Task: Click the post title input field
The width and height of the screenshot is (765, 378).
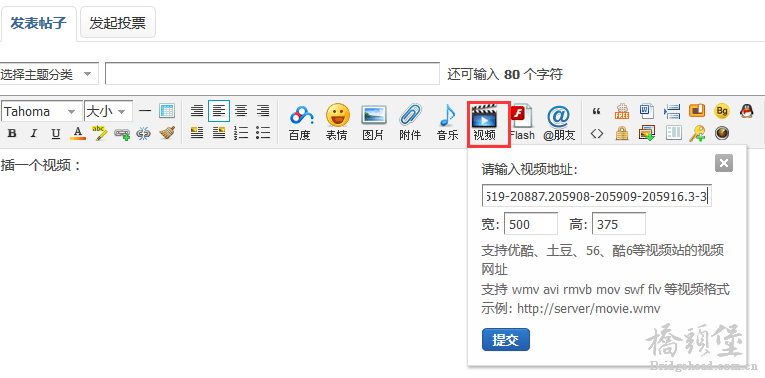Action: click(x=273, y=74)
